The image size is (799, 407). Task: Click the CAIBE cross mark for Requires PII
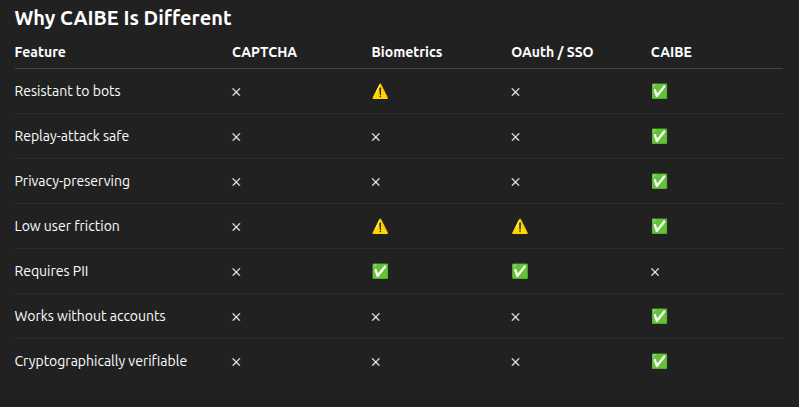tap(655, 271)
